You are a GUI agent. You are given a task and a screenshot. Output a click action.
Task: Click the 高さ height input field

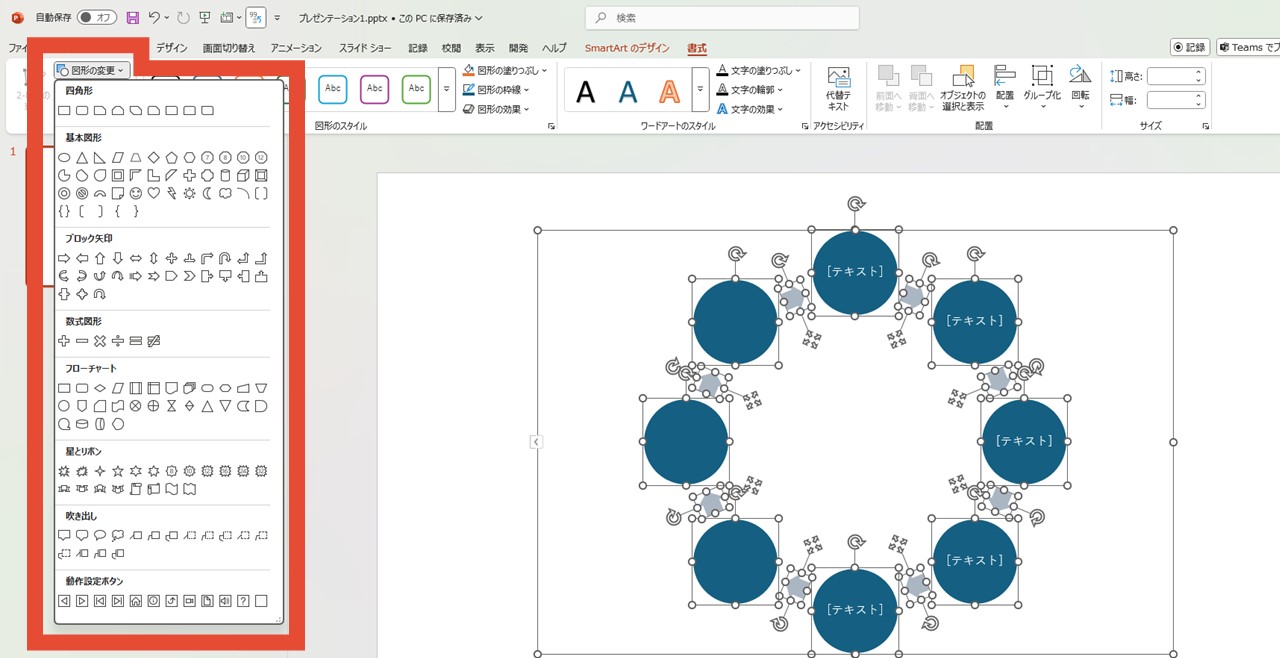[x=1175, y=76]
